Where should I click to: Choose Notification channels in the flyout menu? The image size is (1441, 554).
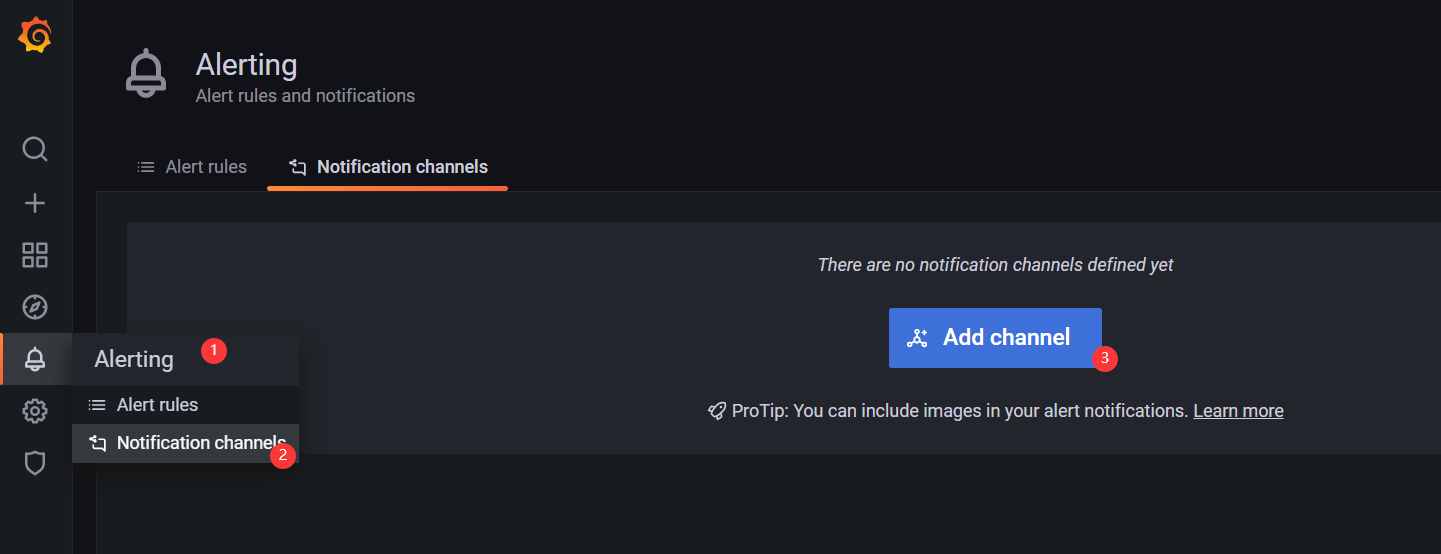[x=185, y=443]
